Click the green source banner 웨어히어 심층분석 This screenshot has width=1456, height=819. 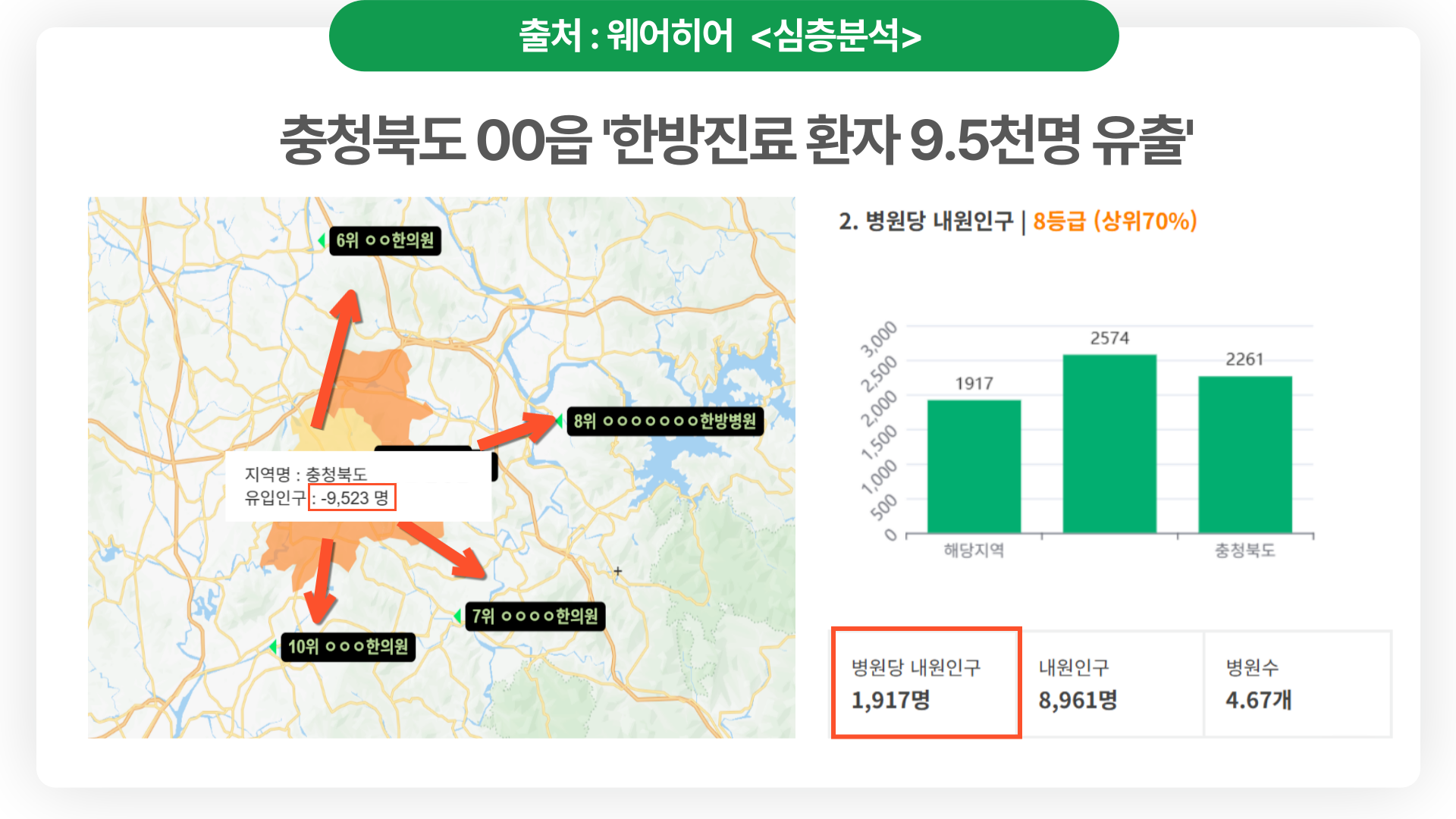coord(723,36)
